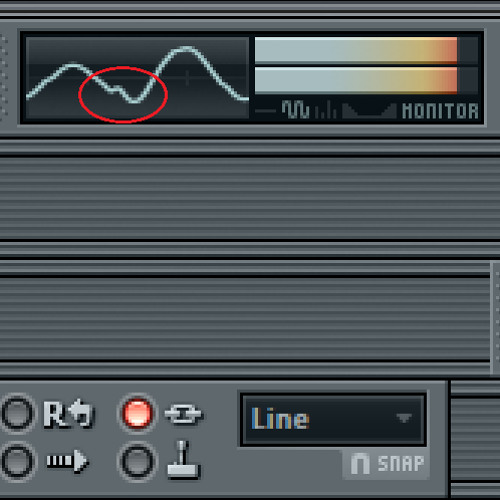The image size is (500, 500).
Task: Click the dropdown arrow in Line selector
Action: 404,418
